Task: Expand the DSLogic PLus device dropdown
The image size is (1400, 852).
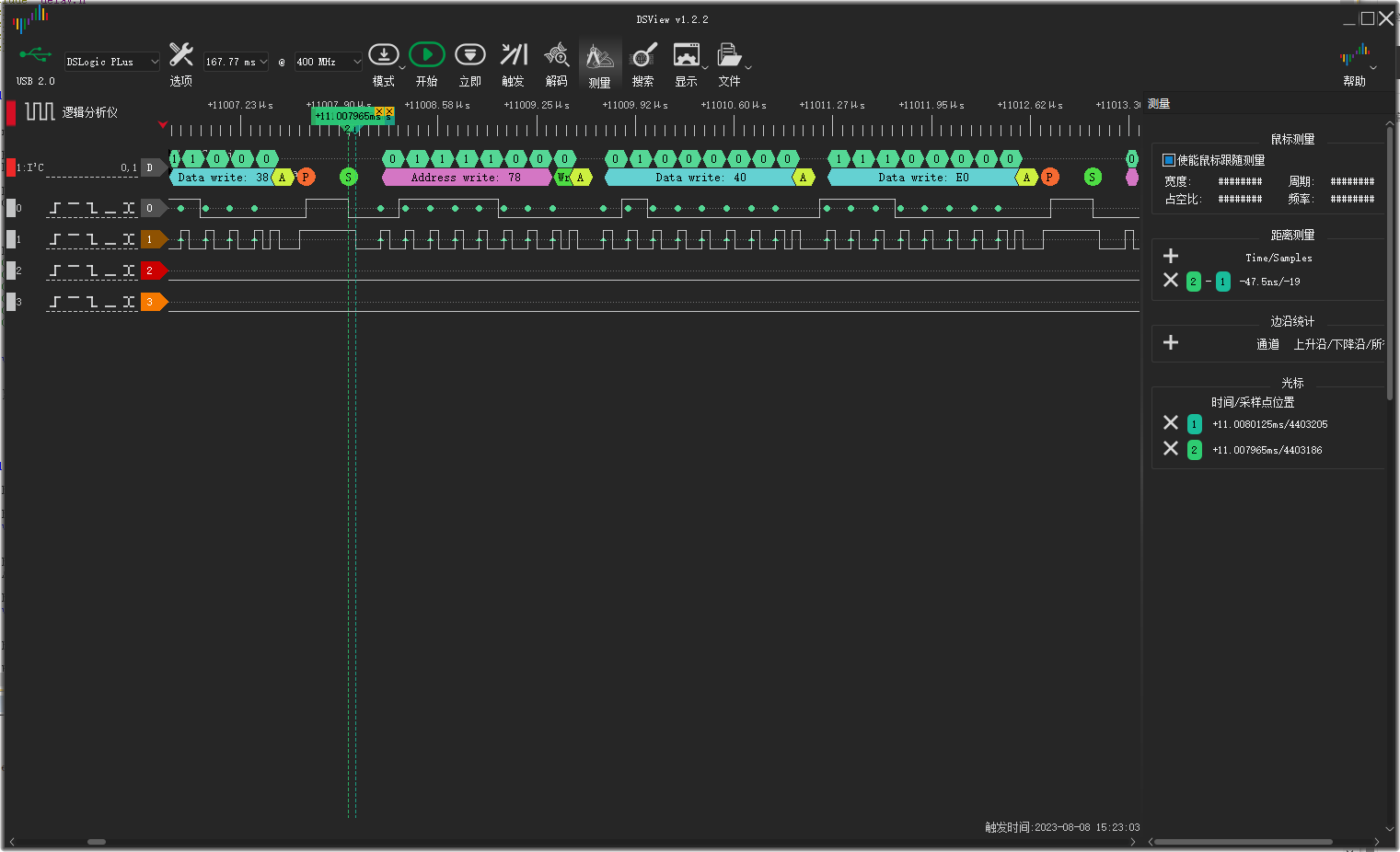Action: coord(112,62)
